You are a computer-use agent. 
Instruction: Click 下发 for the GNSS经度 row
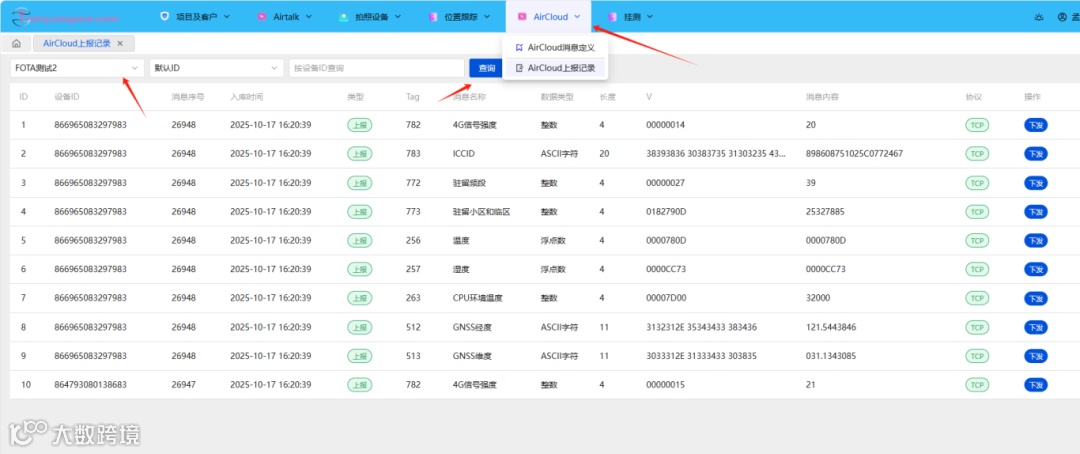coord(1035,327)
